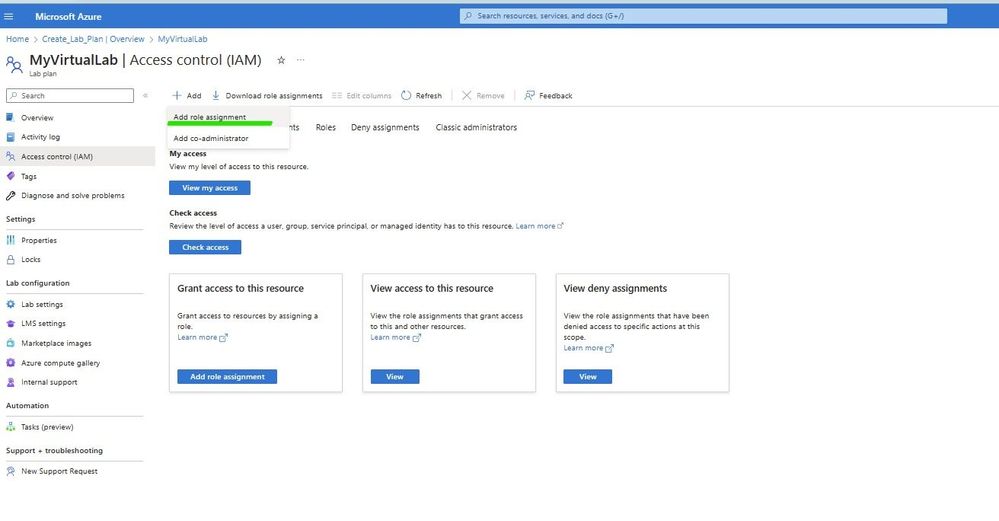Viewport: 999px width, 521px height.
Task: Click the New Support Request icon
Action: [10, 471]
